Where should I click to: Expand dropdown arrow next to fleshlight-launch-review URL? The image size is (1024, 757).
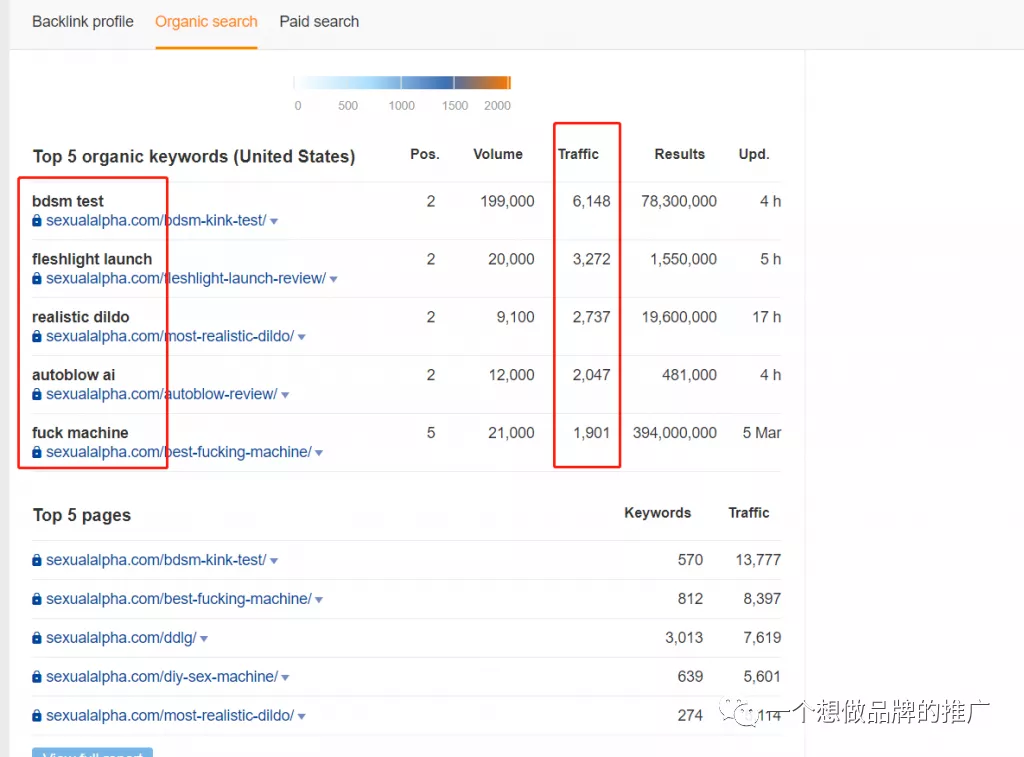pyautogui.click(x=334, y=280)
